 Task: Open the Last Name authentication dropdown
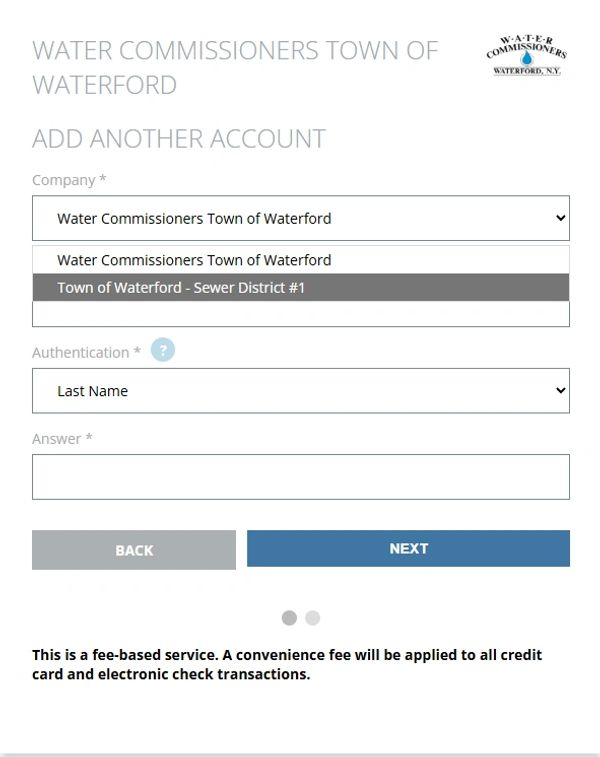[x=301, y=391]
